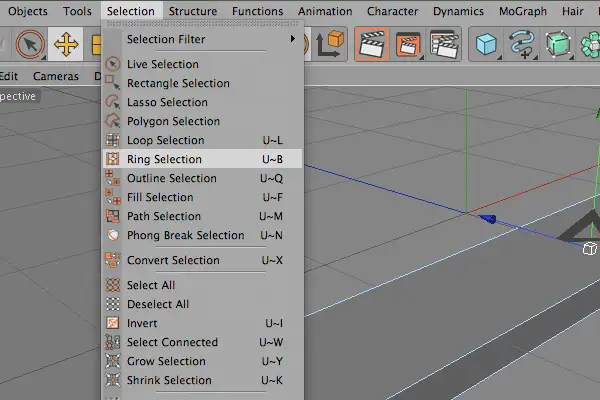Expand the Selection Filter submenu arrow

[292, 39]
